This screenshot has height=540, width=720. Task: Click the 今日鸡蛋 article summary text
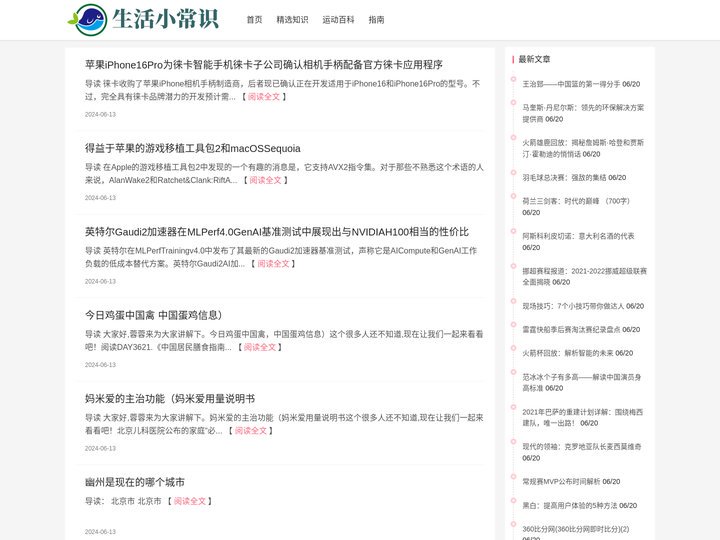point(284,341)
